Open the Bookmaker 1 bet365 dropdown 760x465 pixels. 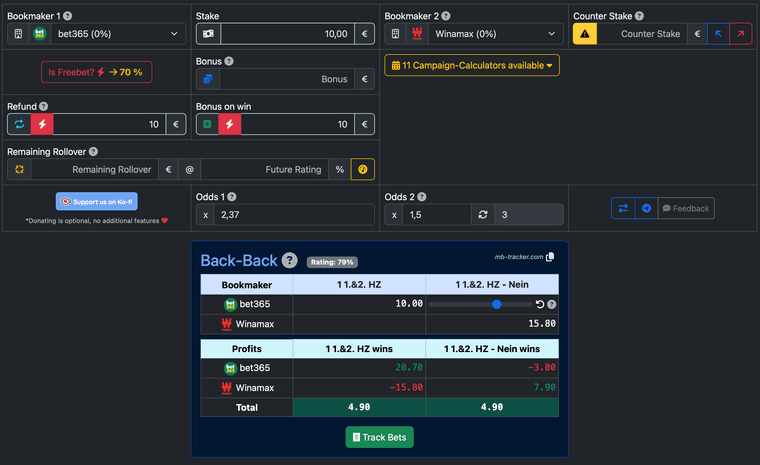click(107, 34)
